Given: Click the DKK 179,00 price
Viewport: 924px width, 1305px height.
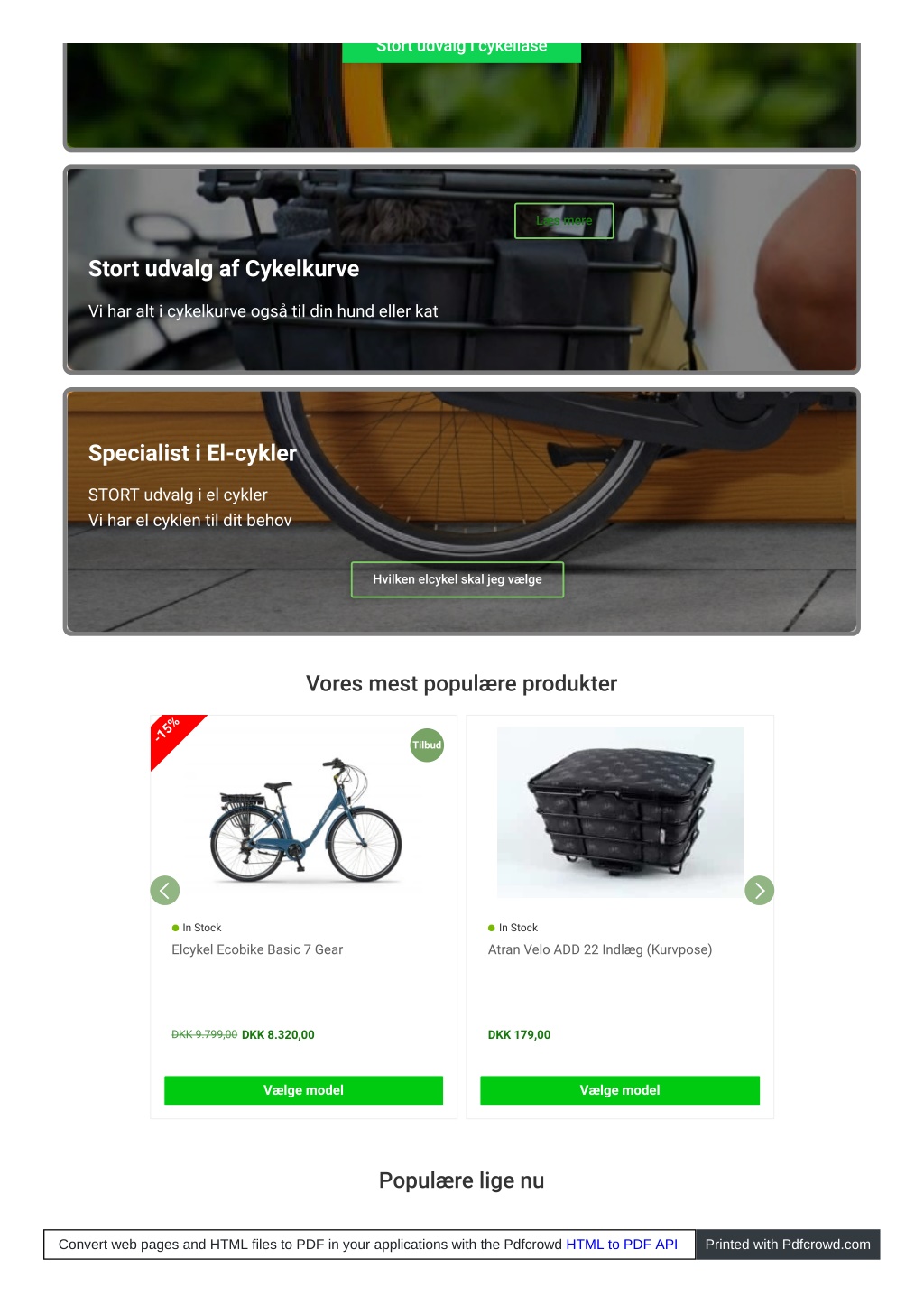Looking at the screenshot, I should tap(519, 1035).
